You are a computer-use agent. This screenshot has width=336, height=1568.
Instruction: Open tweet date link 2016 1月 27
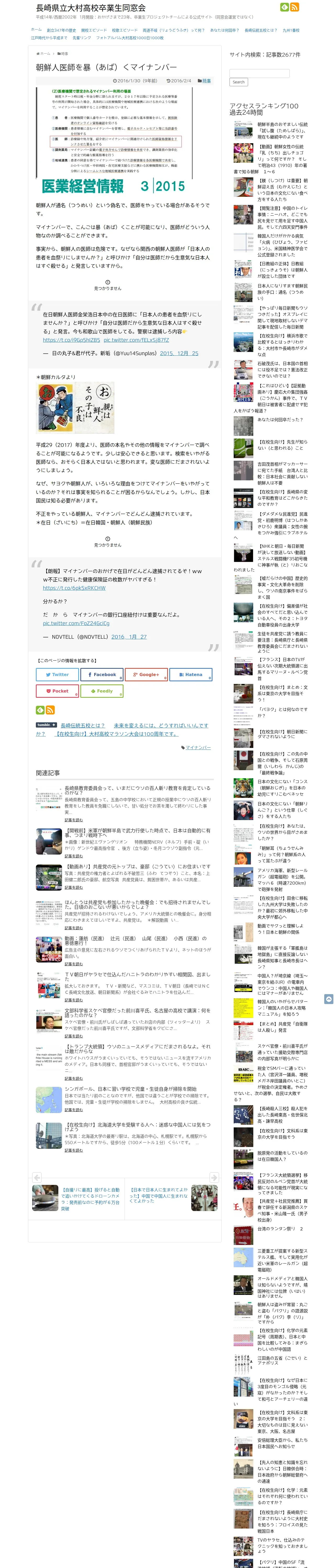(x=129, y=637)
